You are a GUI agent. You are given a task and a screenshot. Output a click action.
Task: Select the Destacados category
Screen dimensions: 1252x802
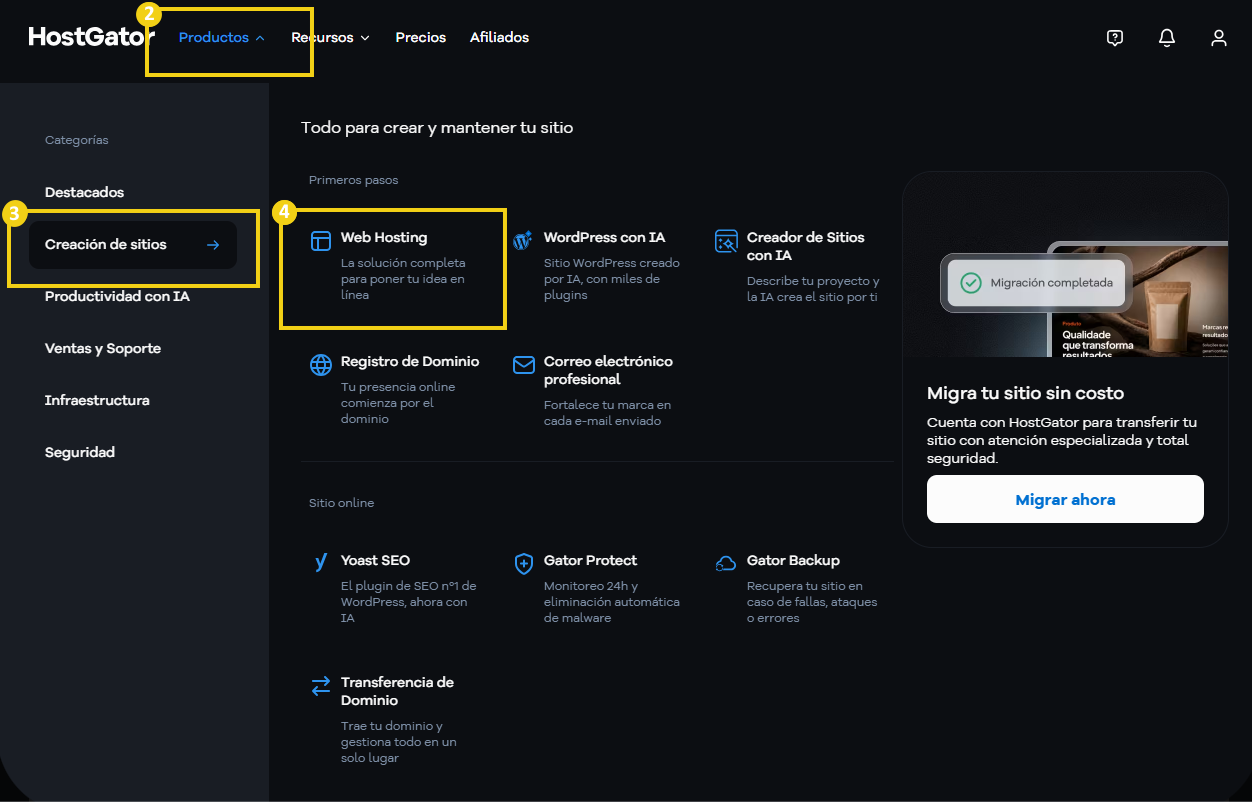click(84, 192)
